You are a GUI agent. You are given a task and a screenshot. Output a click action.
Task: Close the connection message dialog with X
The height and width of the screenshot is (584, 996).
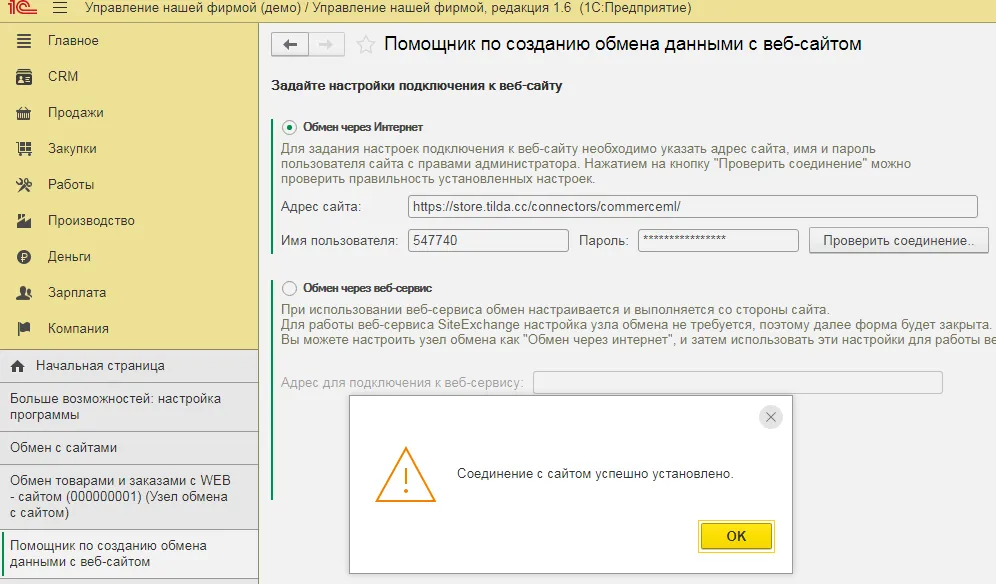pyautogui.click(x=771, y=417)
